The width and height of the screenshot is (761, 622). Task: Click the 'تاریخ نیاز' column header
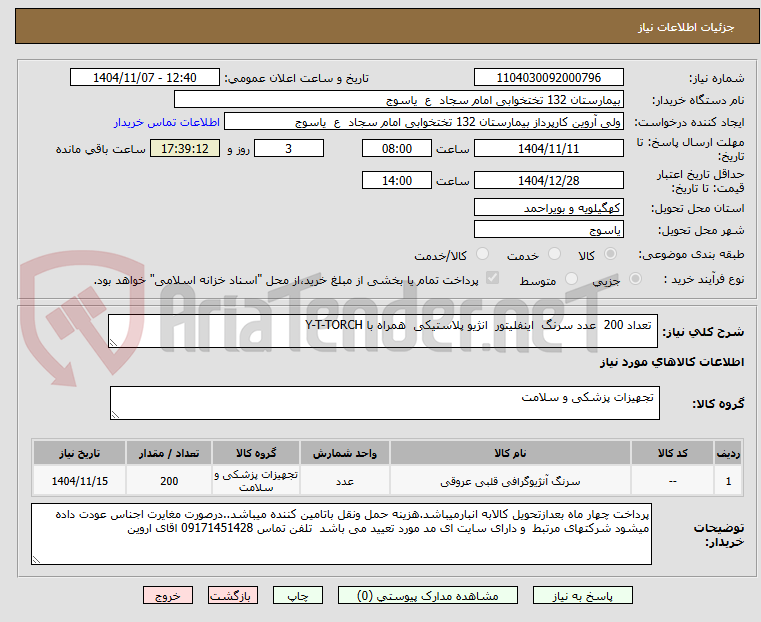coord(80,453)
